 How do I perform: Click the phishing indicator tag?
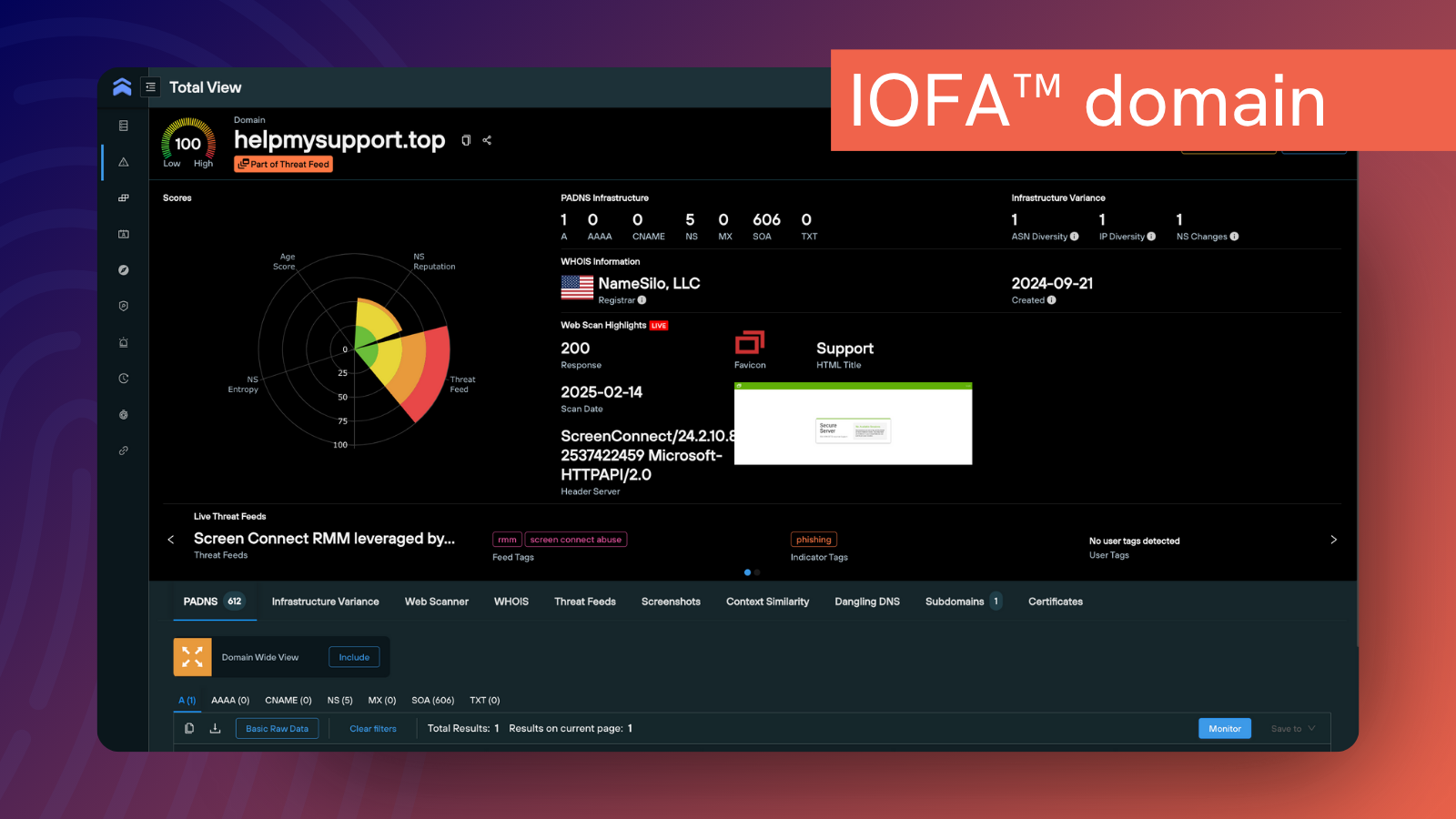814,540
